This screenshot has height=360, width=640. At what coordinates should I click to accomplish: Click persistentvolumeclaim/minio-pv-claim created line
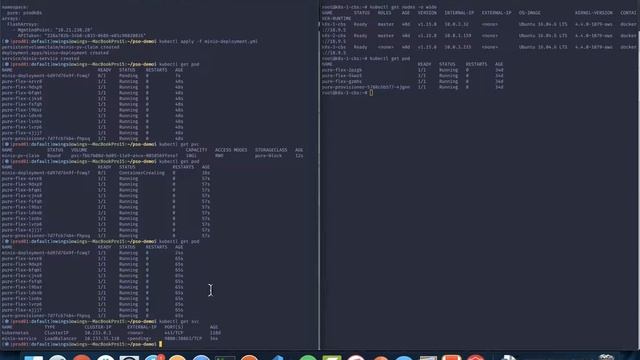click(x=60, y=47)
